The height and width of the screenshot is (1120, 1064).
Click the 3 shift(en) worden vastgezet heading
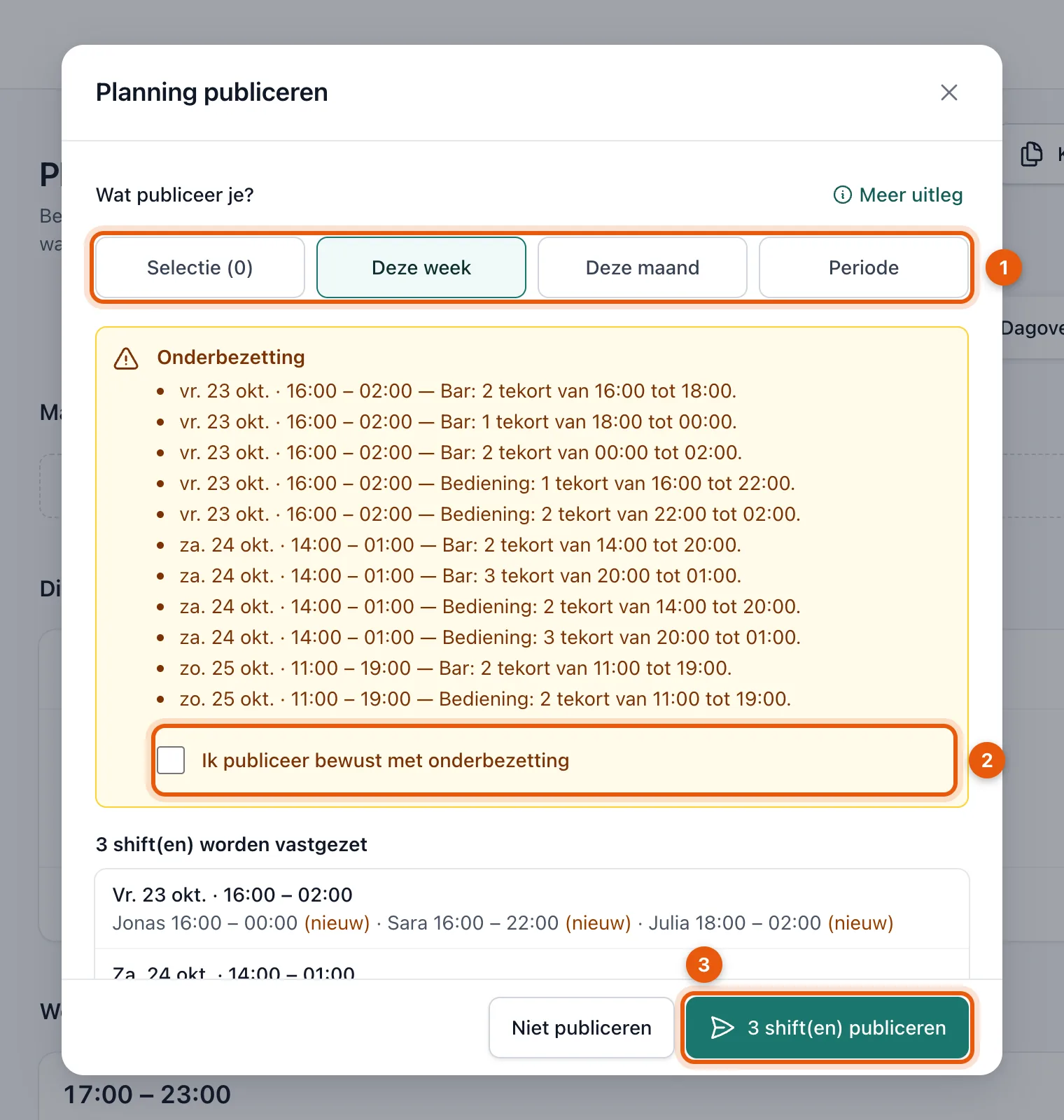pyautogui.click(x=232, y=844)
